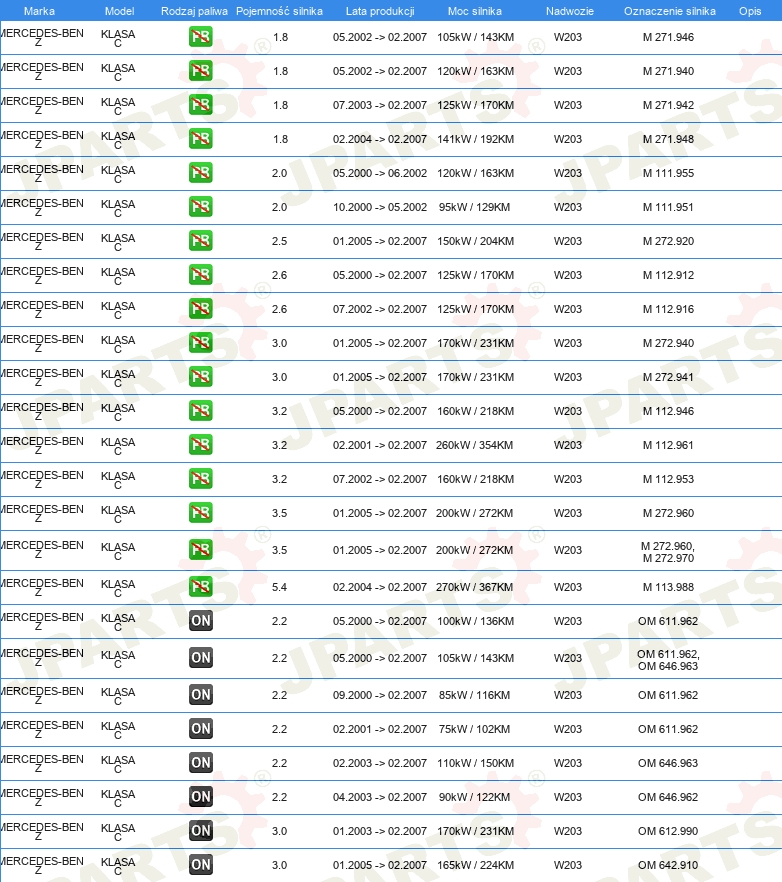This screenshot has width=782, height=882.
Task: Select engine code M 271.948
Action: click(x=668, y=139)
